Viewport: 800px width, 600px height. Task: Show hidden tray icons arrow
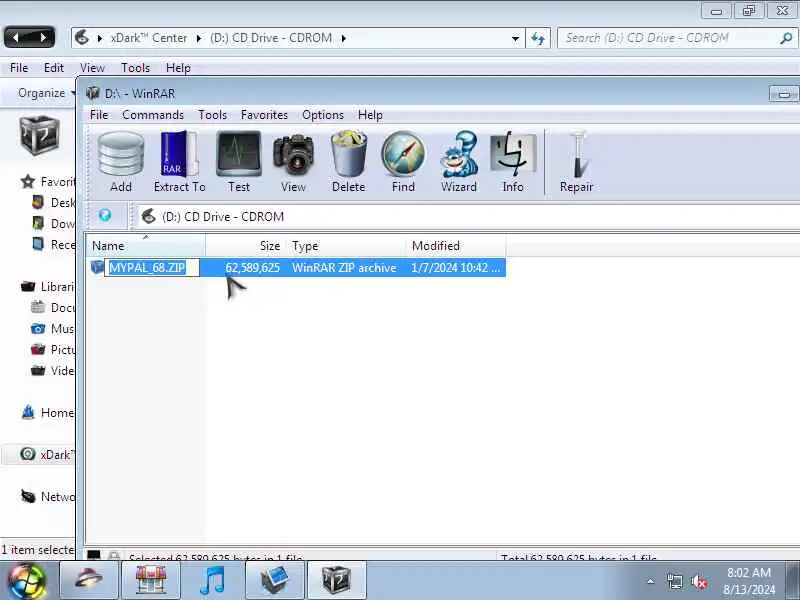pos(651,581)
